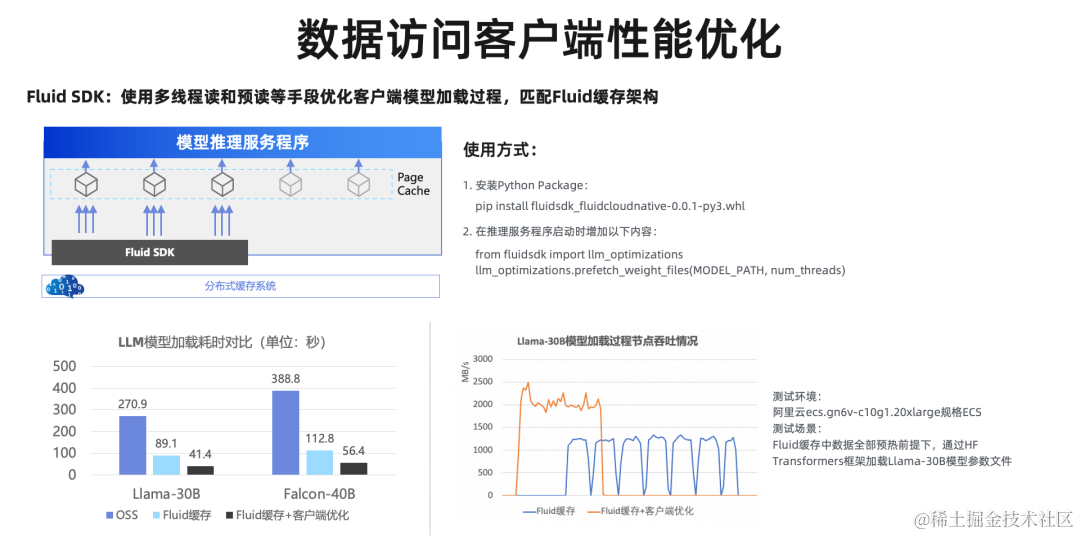
Task: Click the 41.4 value label
Action: (200, 455)
